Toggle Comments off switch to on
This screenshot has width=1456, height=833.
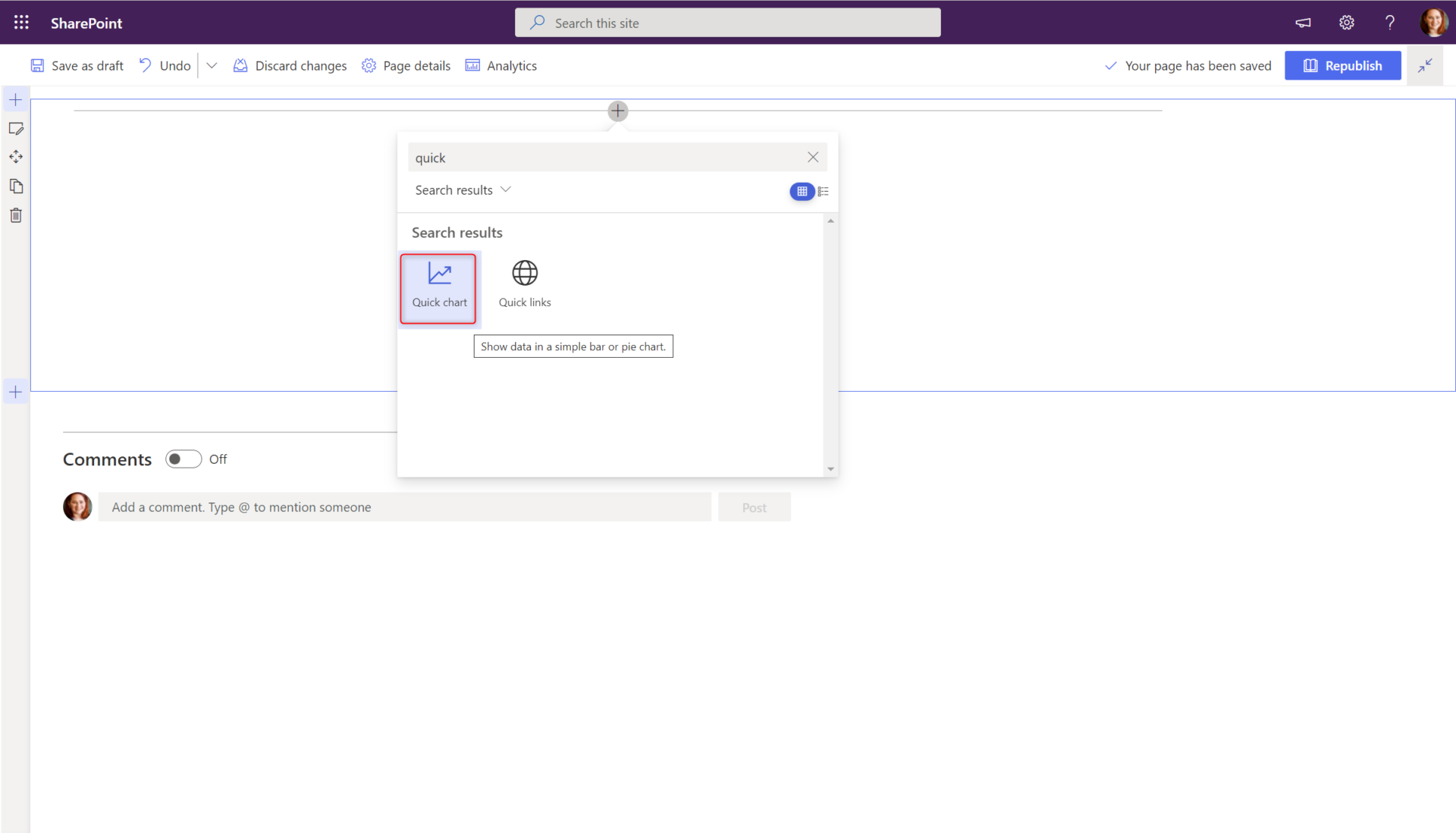(x=183, y=459)
